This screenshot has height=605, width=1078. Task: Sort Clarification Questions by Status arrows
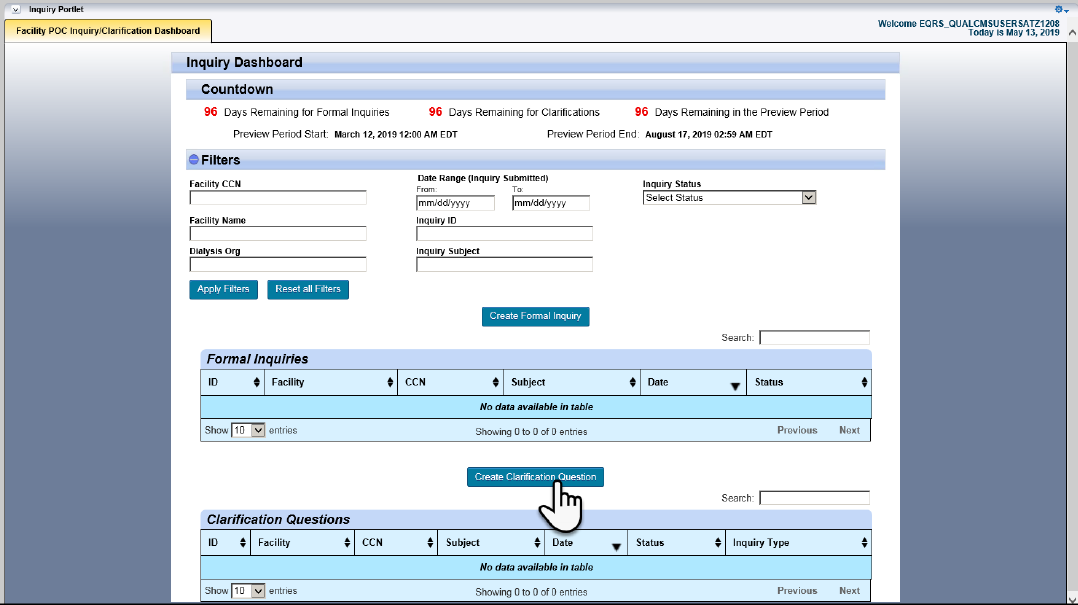coord(718,543)
